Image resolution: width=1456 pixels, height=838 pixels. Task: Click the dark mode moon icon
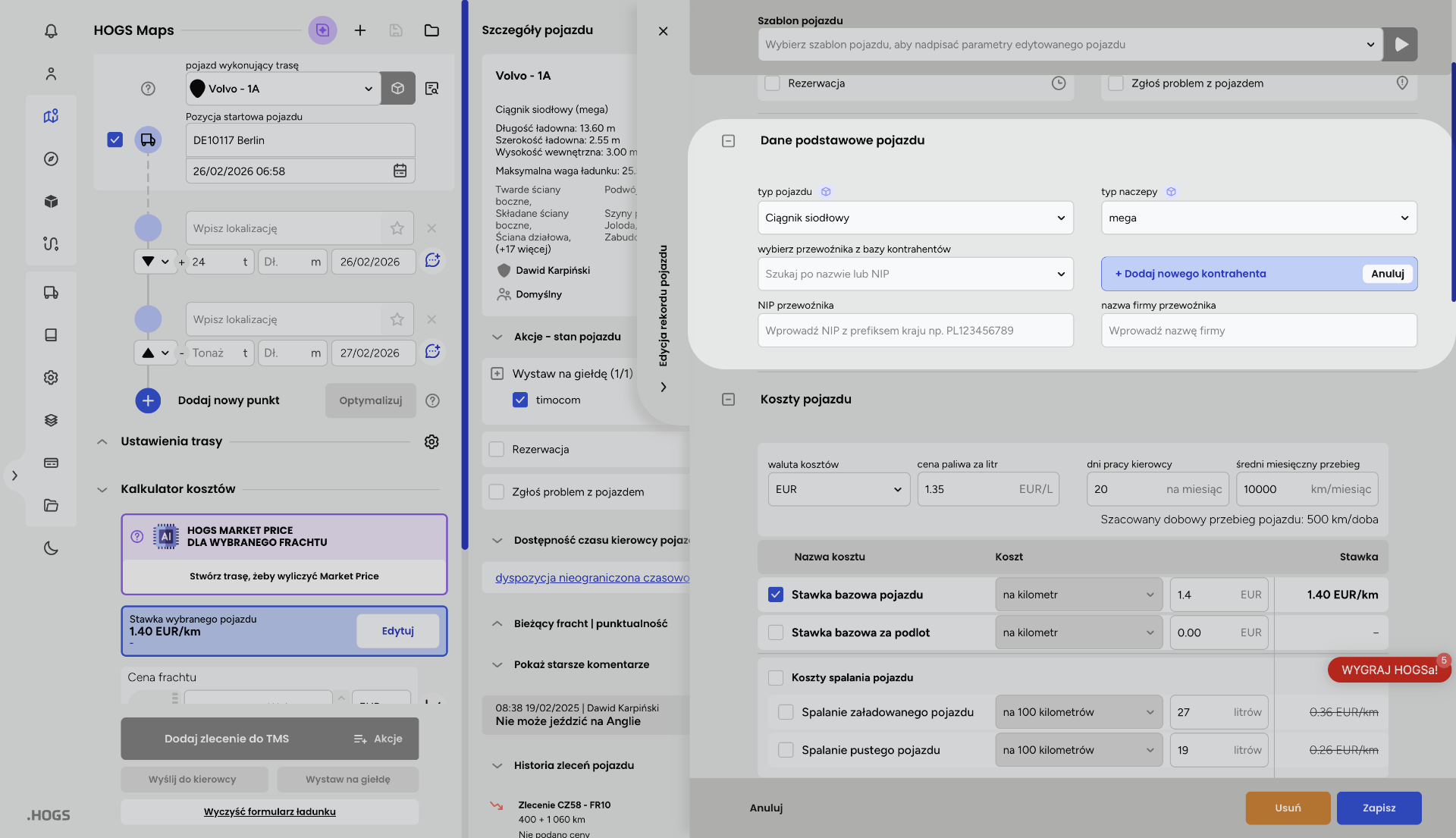pos(51,548)
